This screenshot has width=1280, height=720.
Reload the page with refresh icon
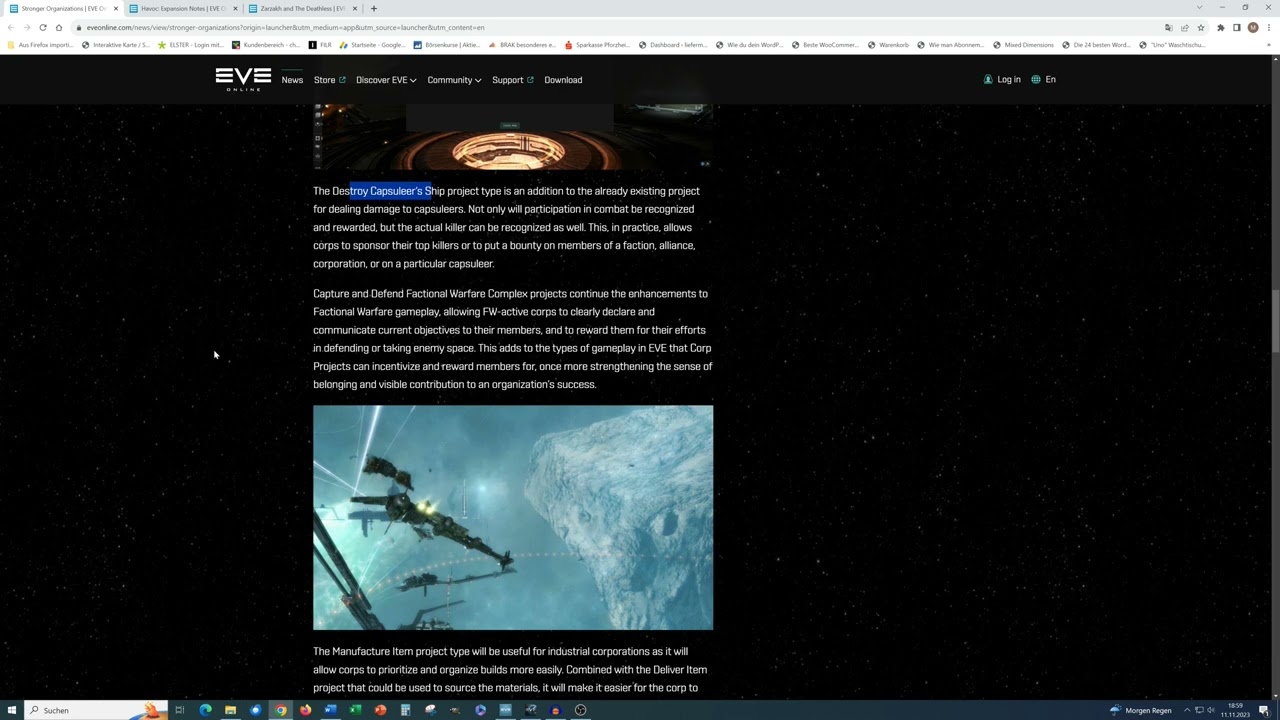click(43, 27)
